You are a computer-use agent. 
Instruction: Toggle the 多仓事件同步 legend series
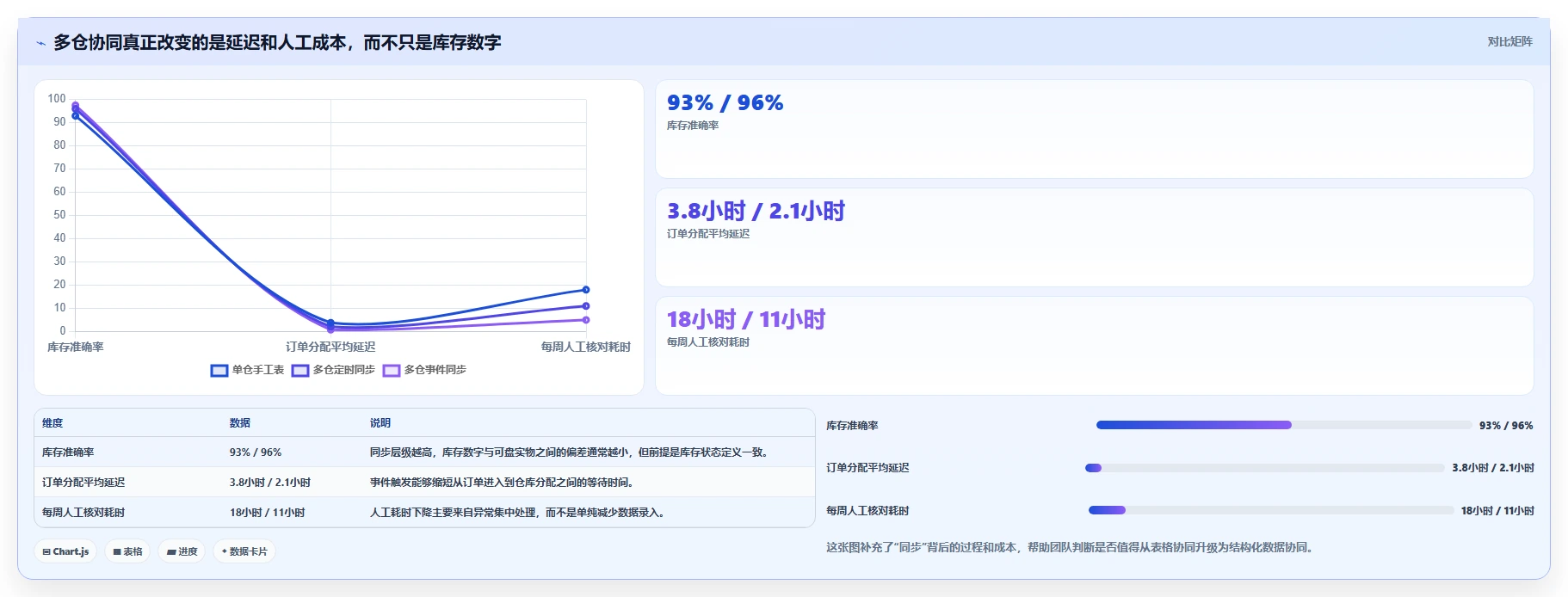[424, 370]
